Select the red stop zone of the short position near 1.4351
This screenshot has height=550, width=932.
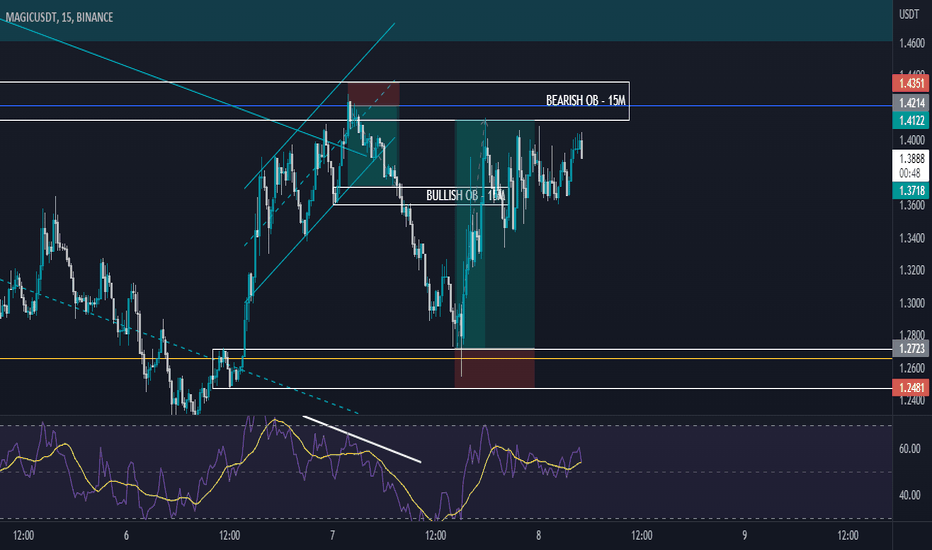coord(373,93)
